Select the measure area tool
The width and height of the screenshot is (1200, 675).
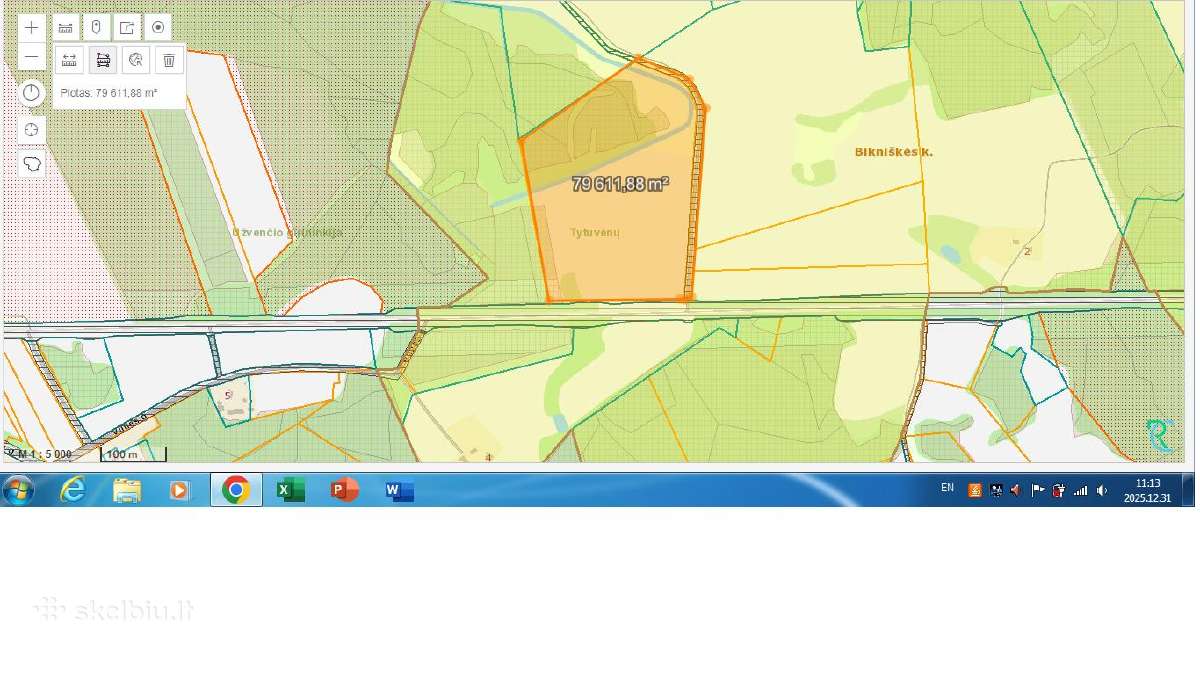102,60
